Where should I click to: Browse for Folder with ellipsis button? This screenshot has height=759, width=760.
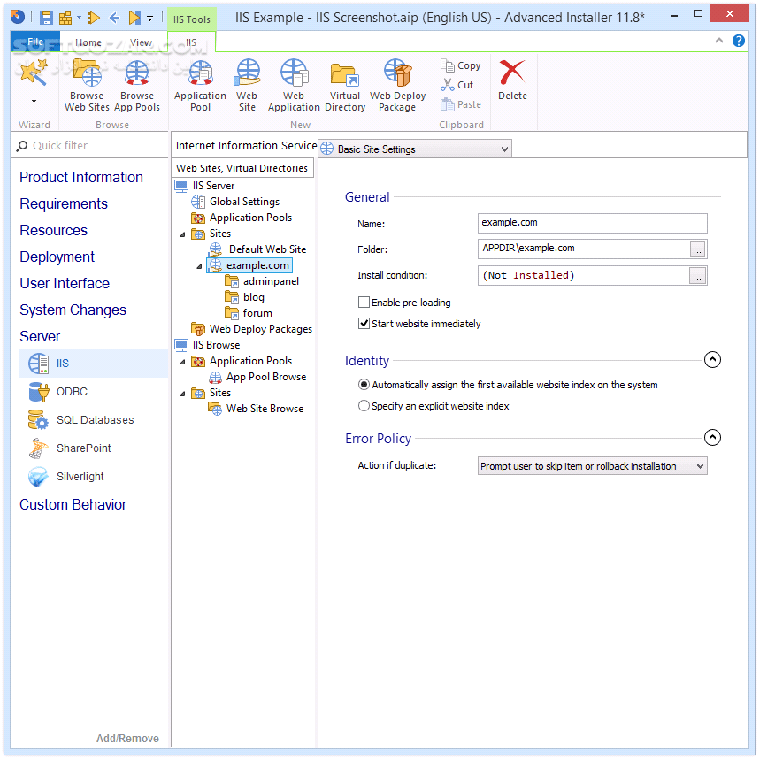pos(698,249)
